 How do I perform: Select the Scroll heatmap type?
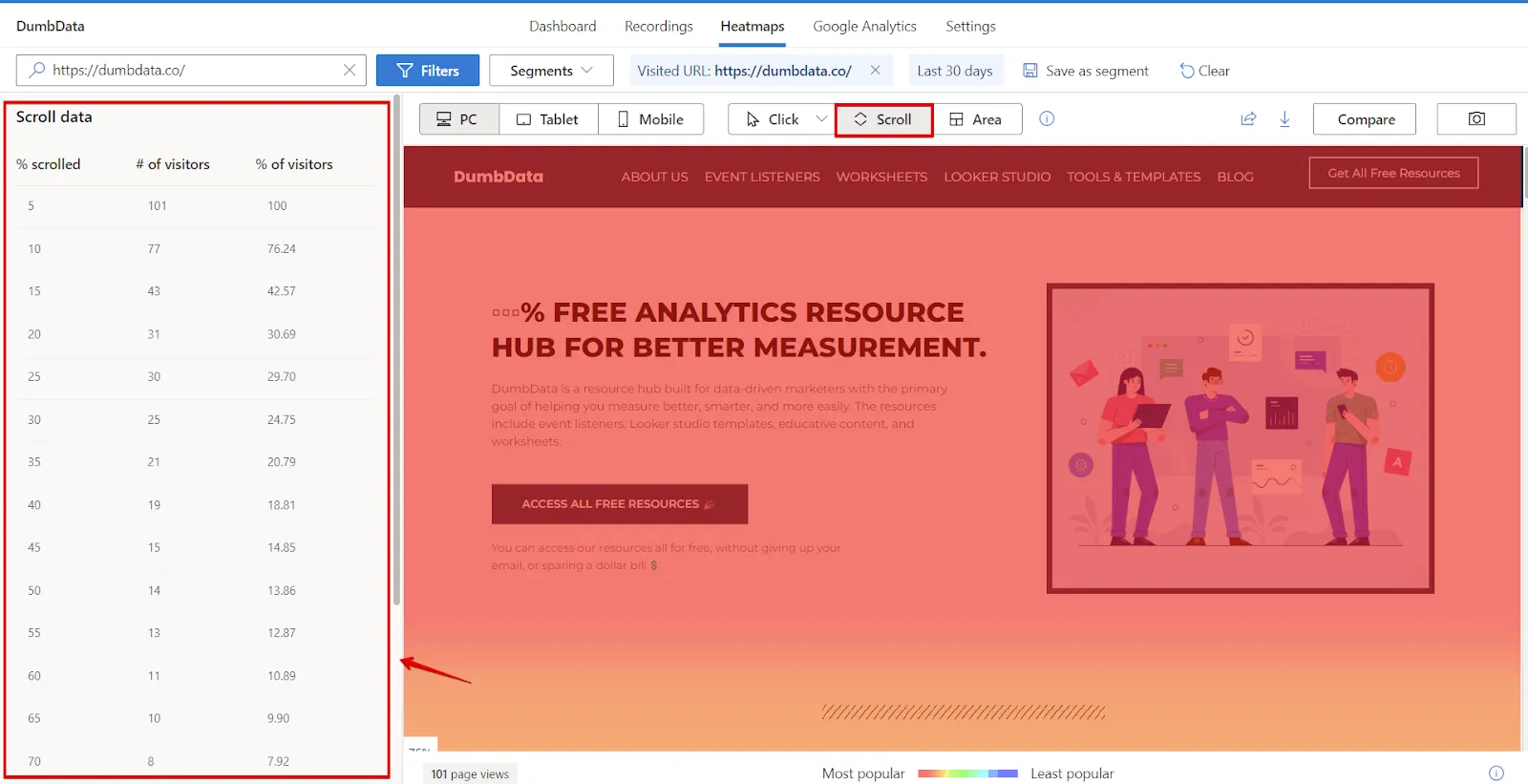coord(883,119)
